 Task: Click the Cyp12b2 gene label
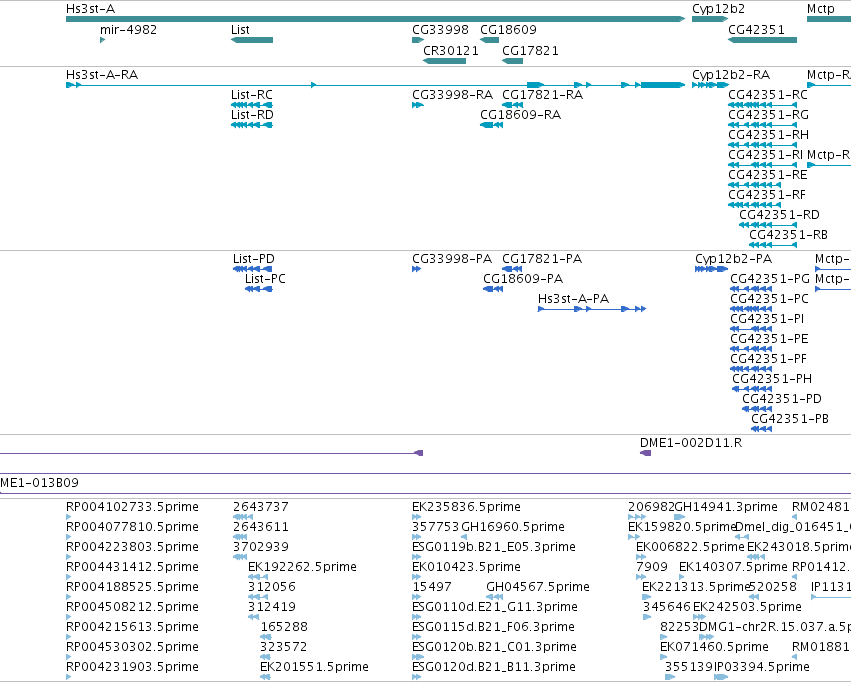pos(719,9)
